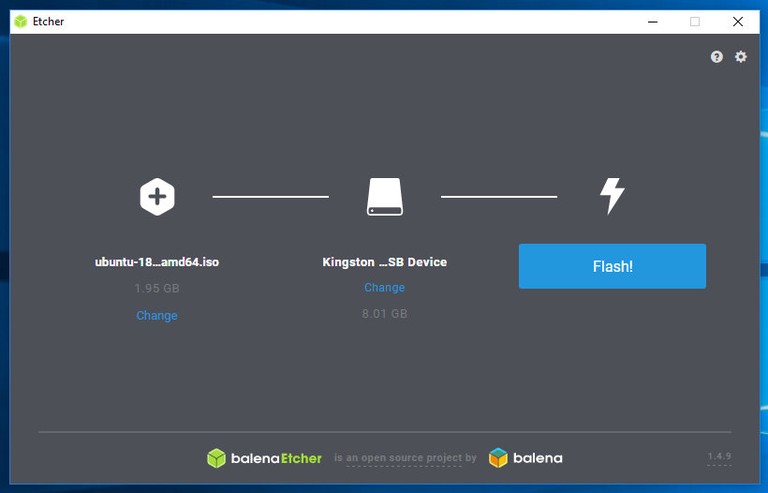Click the 8.01 GB drive size text

(x=384, y=313)
